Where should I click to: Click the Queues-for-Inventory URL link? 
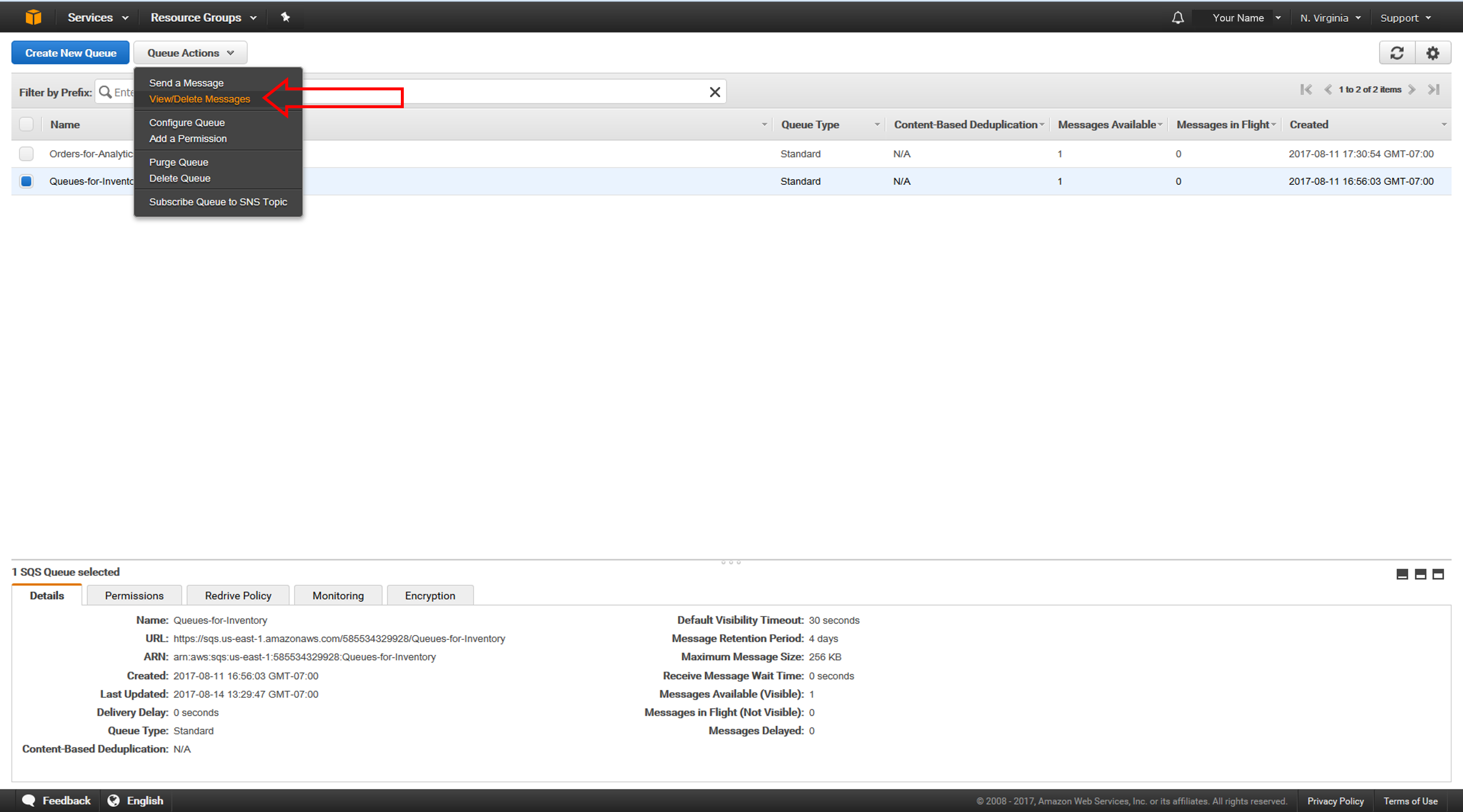coord(339,638)
